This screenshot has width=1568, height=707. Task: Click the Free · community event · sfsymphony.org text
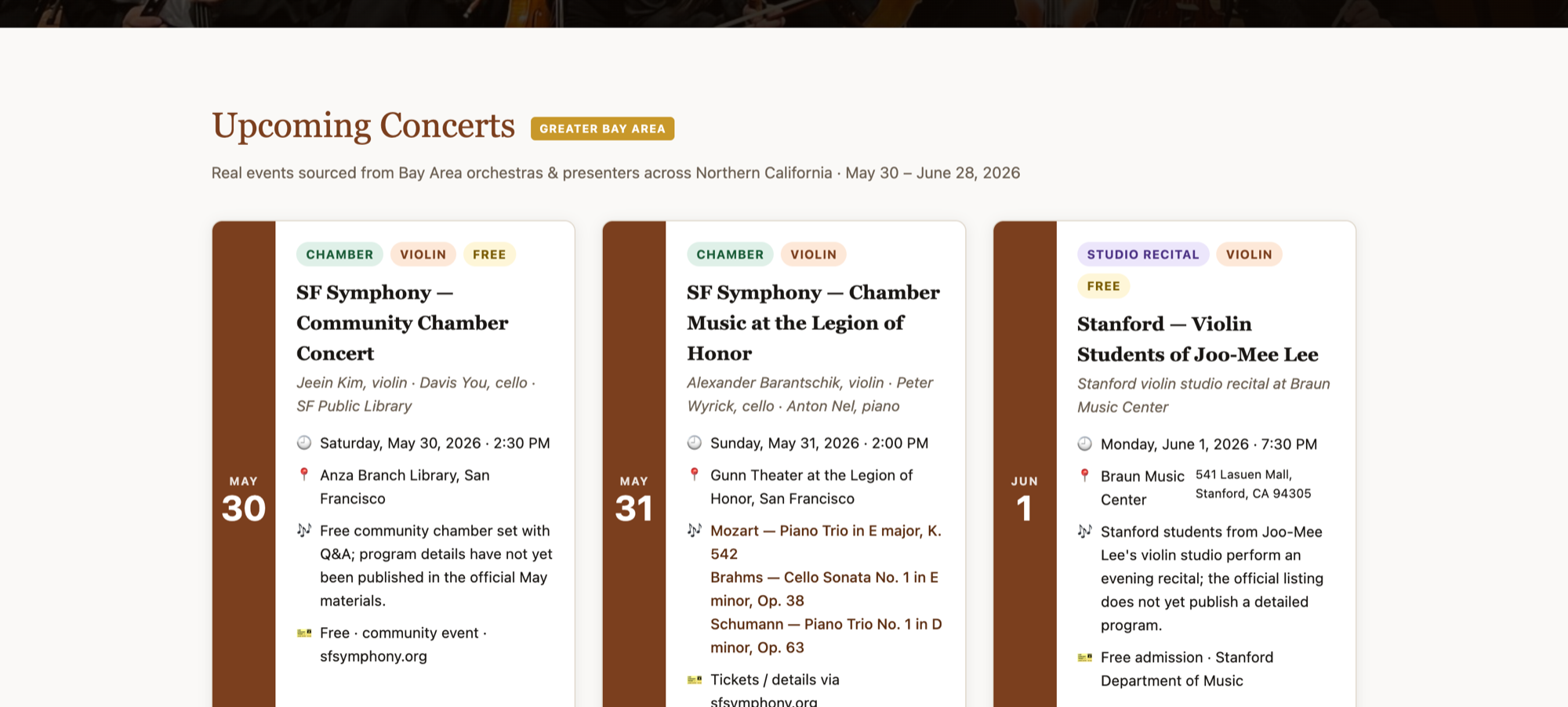[x=403, y=644]
